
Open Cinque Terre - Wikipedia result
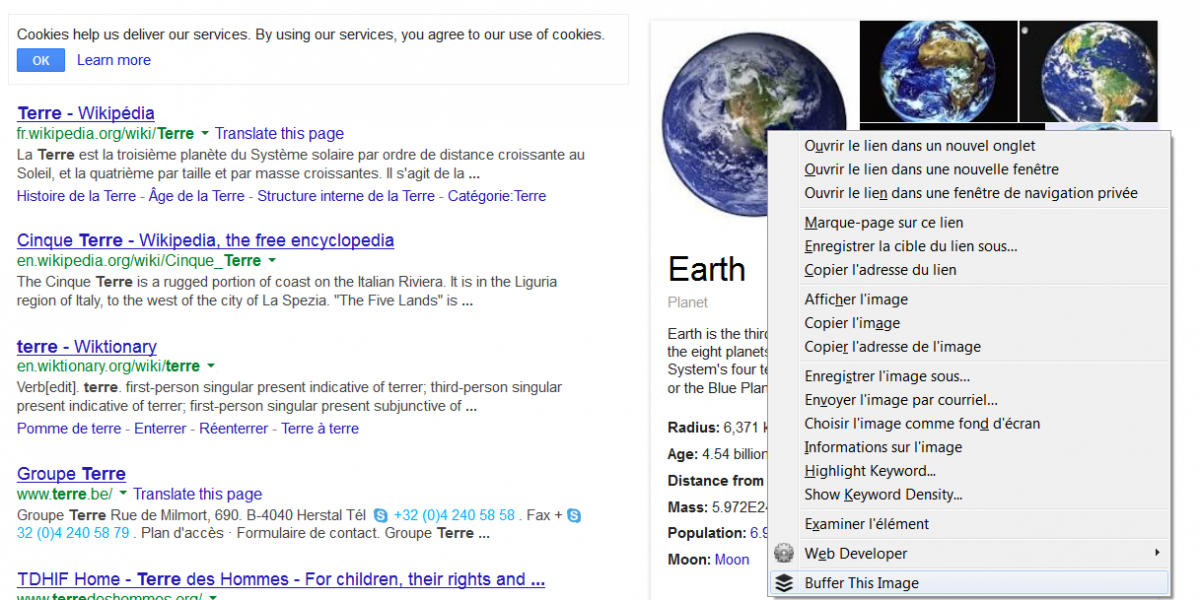[x=205, y=240]
